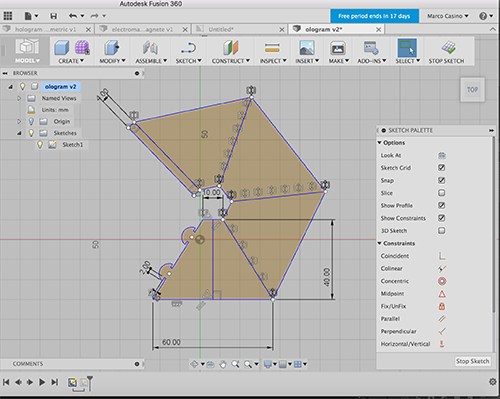This screenshot has width=500, height=399.
Task: Enable the Slice checkbox
Action: (x=442, y=193)
